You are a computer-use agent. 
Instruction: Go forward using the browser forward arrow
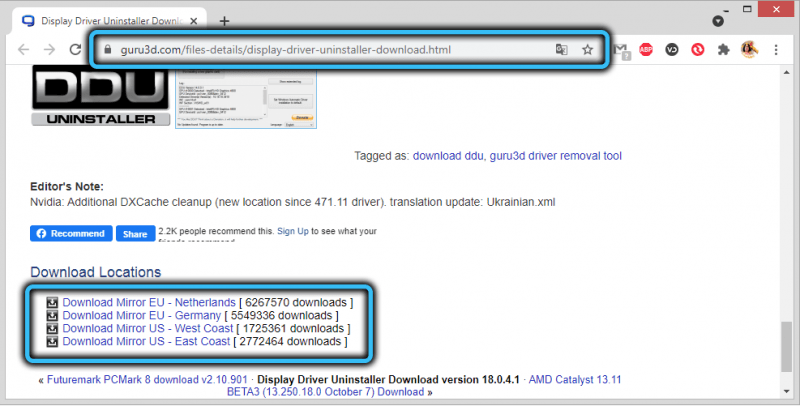(49, 49)
